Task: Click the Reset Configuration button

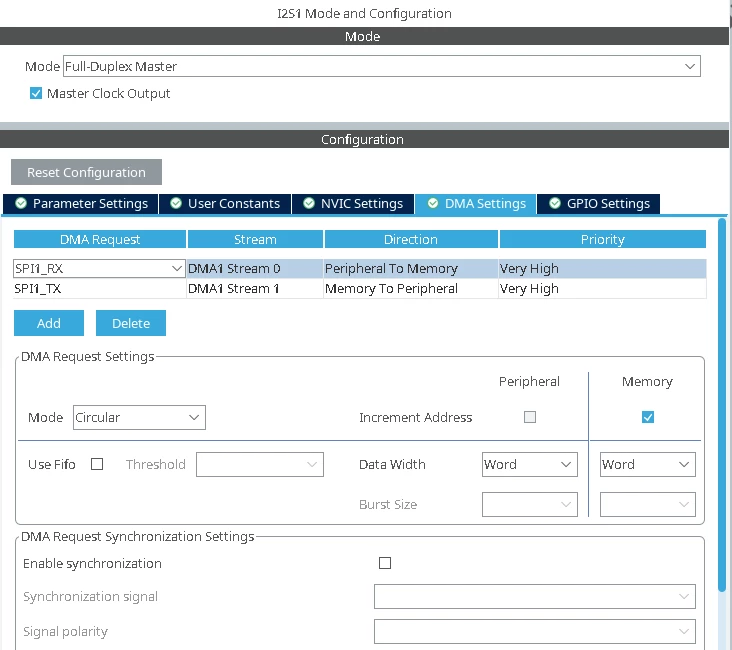Action: tap(86, 172)
